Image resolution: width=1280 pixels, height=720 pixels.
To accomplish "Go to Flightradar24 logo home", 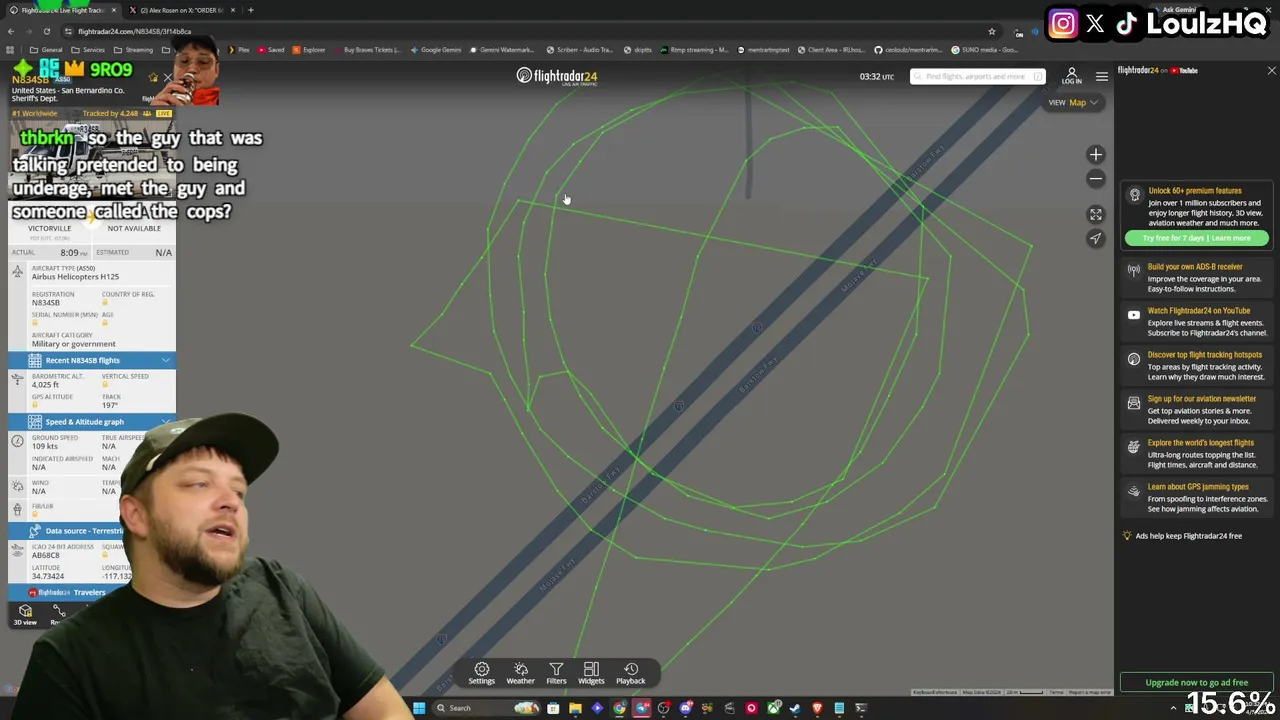I will [x=557, y=76].
